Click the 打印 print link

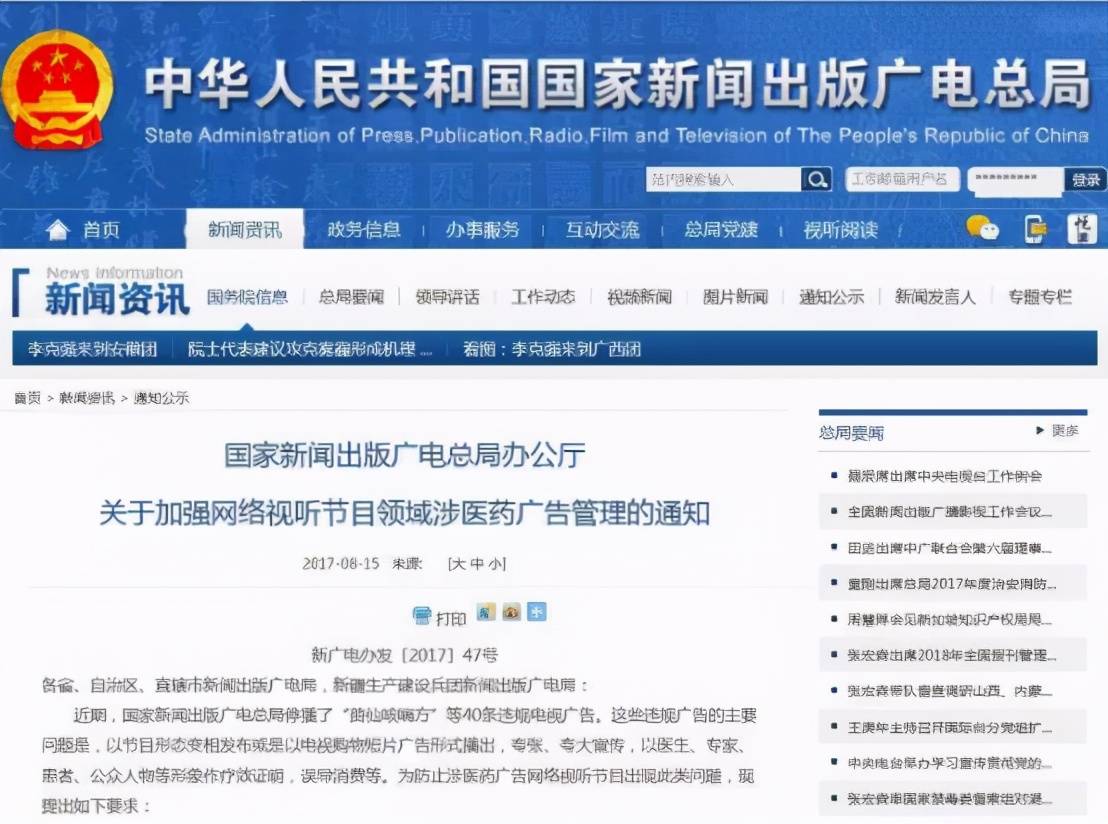pos(451,619)
